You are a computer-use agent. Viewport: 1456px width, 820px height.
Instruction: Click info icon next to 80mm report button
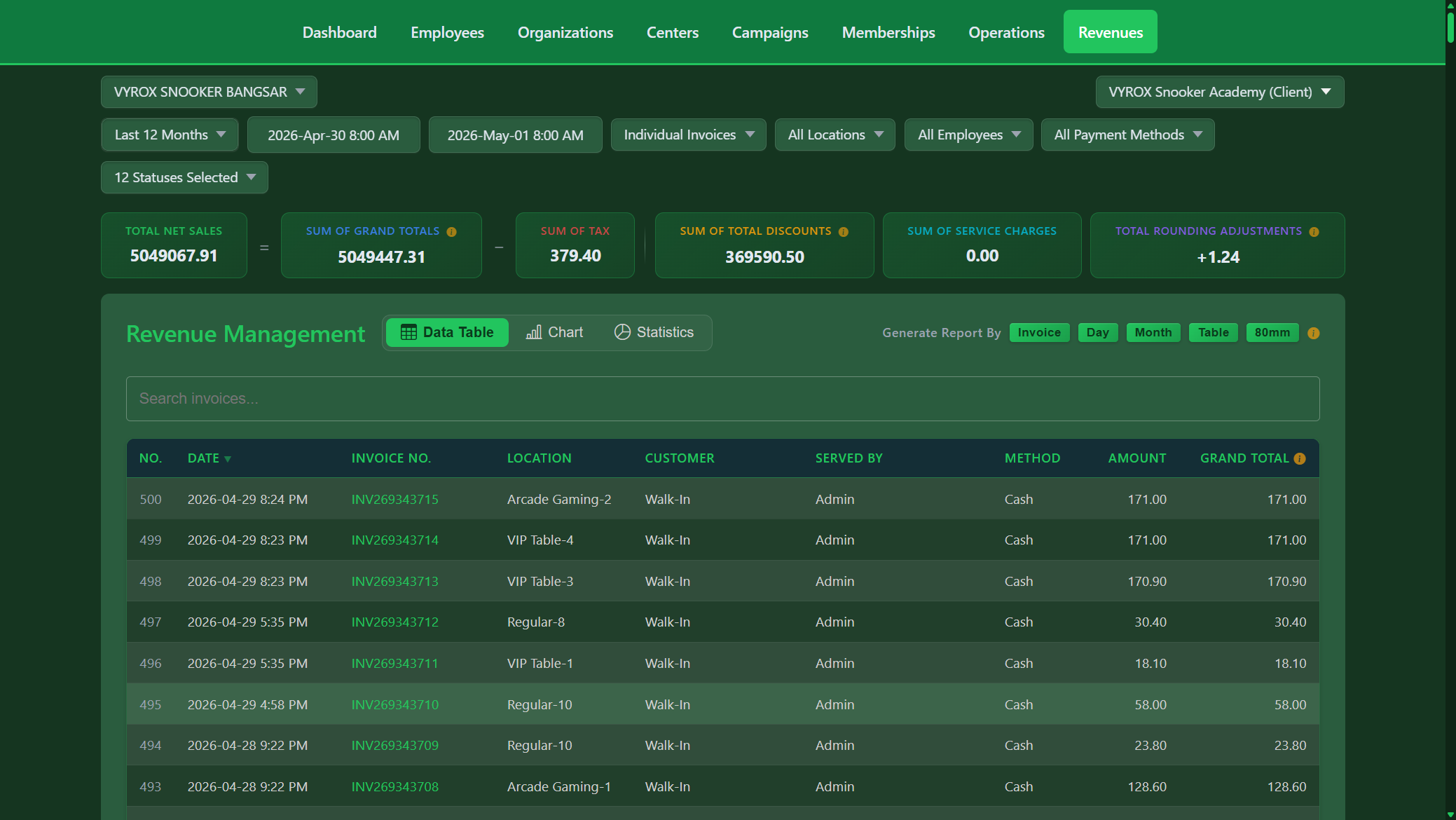click(1314, 333)
